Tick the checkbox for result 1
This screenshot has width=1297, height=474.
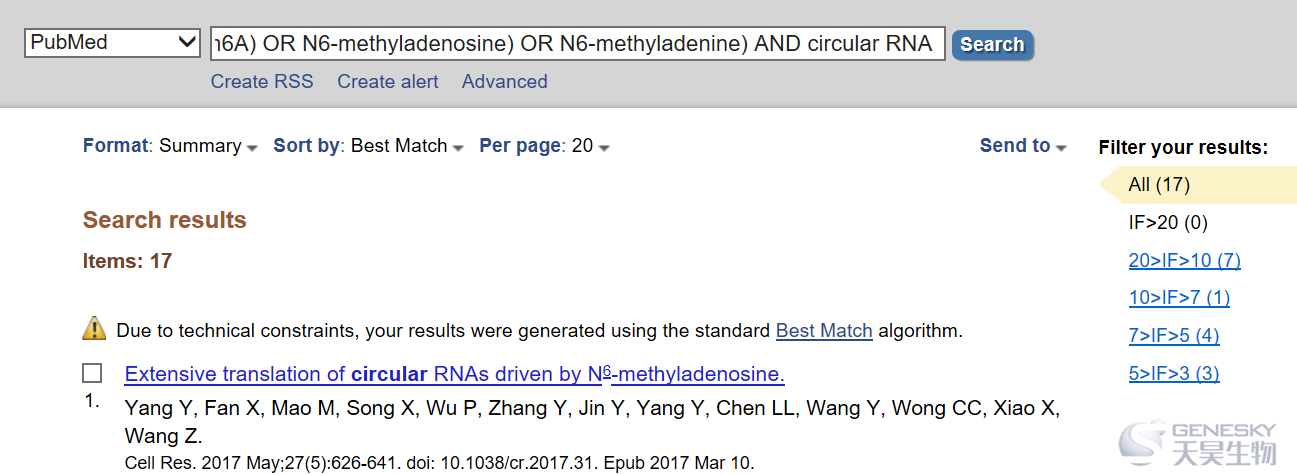(x=92, y=373)
